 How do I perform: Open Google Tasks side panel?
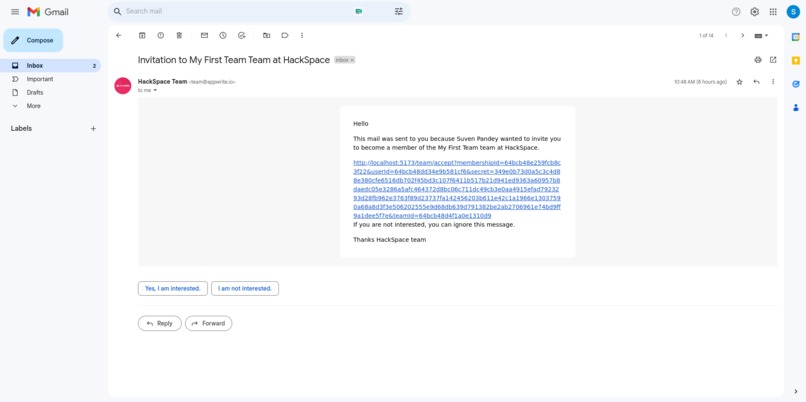tap(796, 84)
